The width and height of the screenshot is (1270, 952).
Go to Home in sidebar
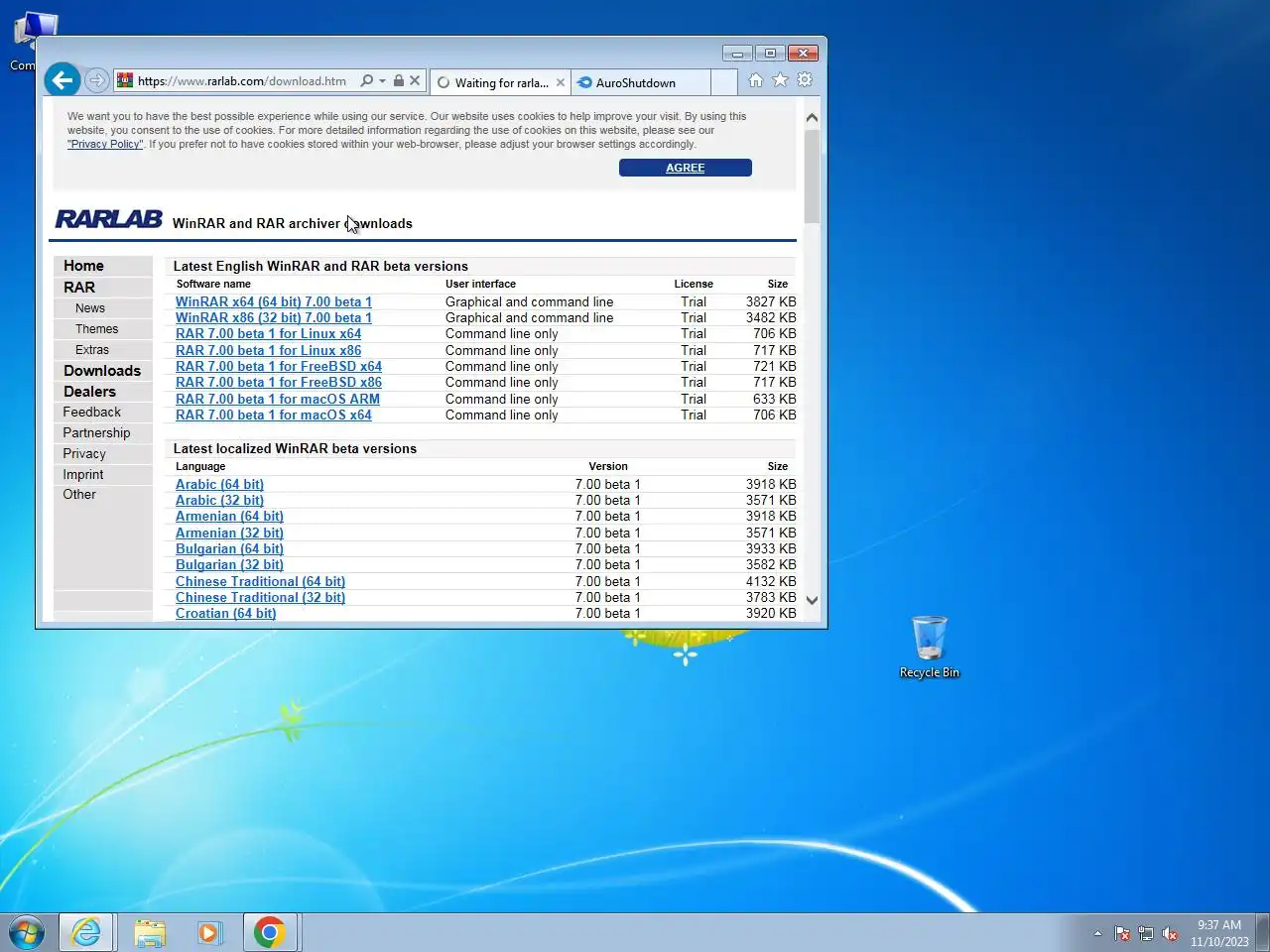83,266
